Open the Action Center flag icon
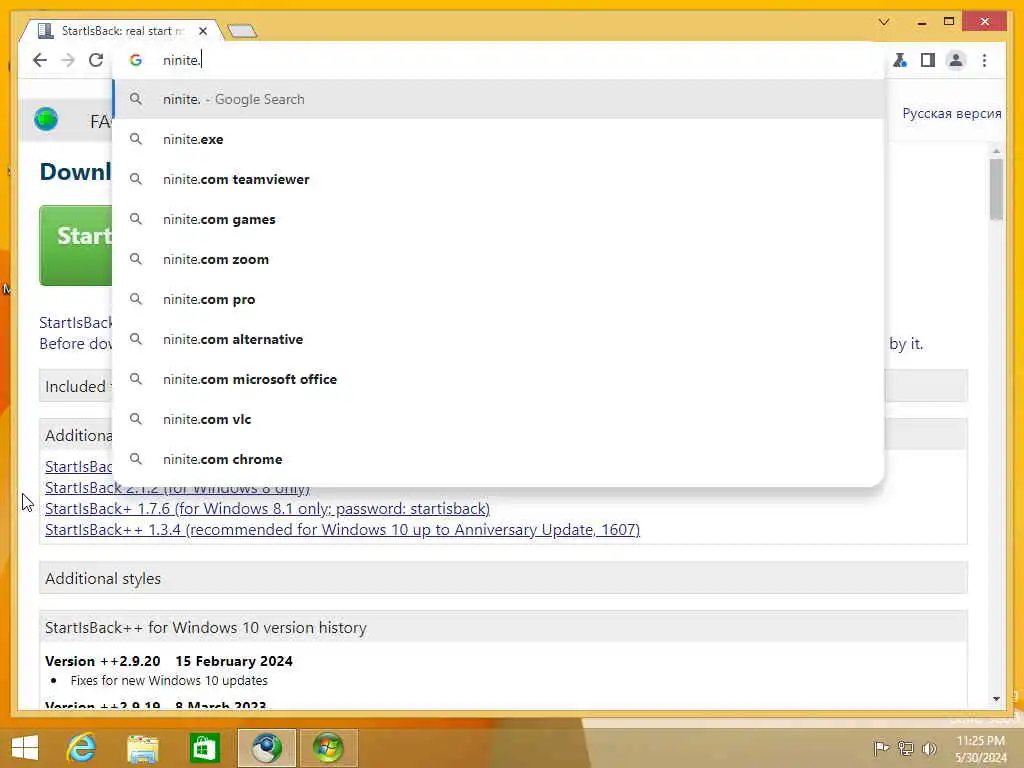The height and width of the screenshot is (768, 1024). [x=881, y=748]
